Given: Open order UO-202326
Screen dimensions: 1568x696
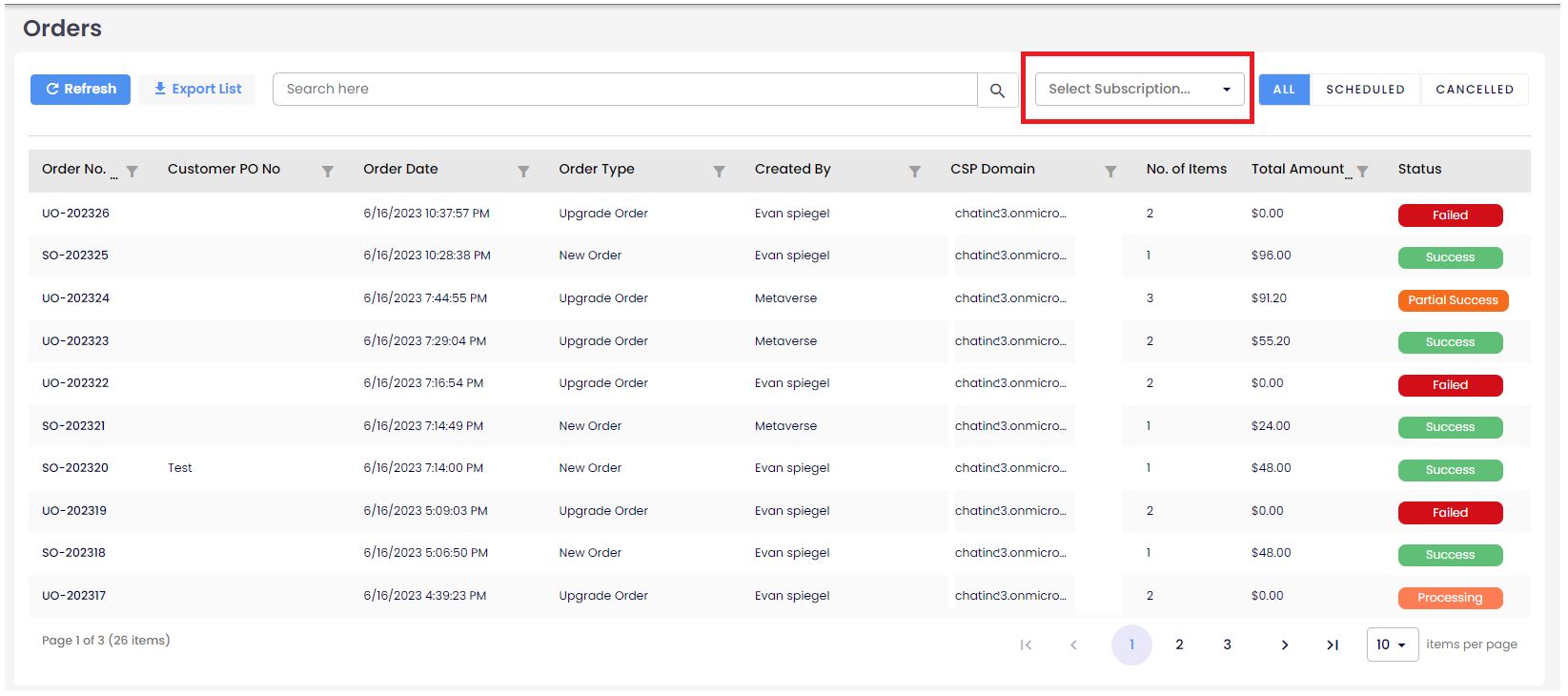Looking at the screenshot, I should (x=75, y=214).
